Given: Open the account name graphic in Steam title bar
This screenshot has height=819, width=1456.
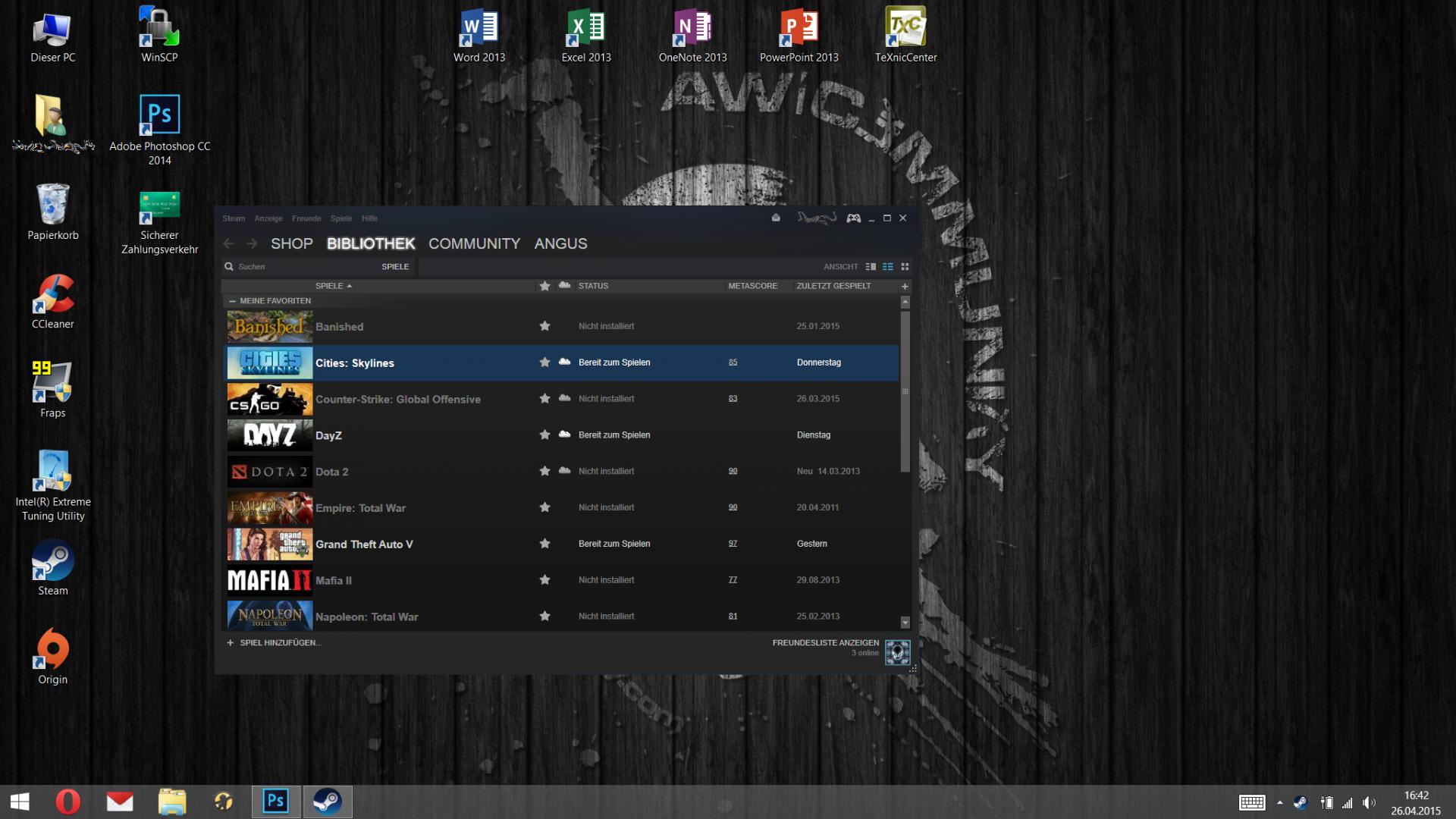Looking at the screenshot, I should pos(817,218).
